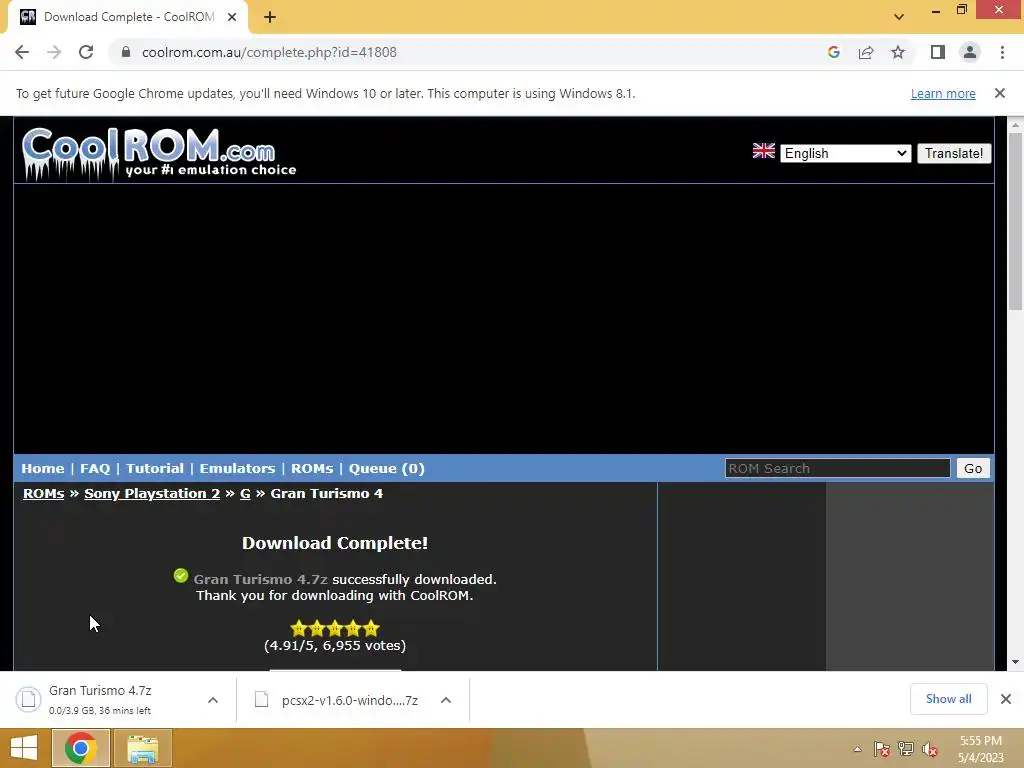Reload the current page

click(86, 52)
